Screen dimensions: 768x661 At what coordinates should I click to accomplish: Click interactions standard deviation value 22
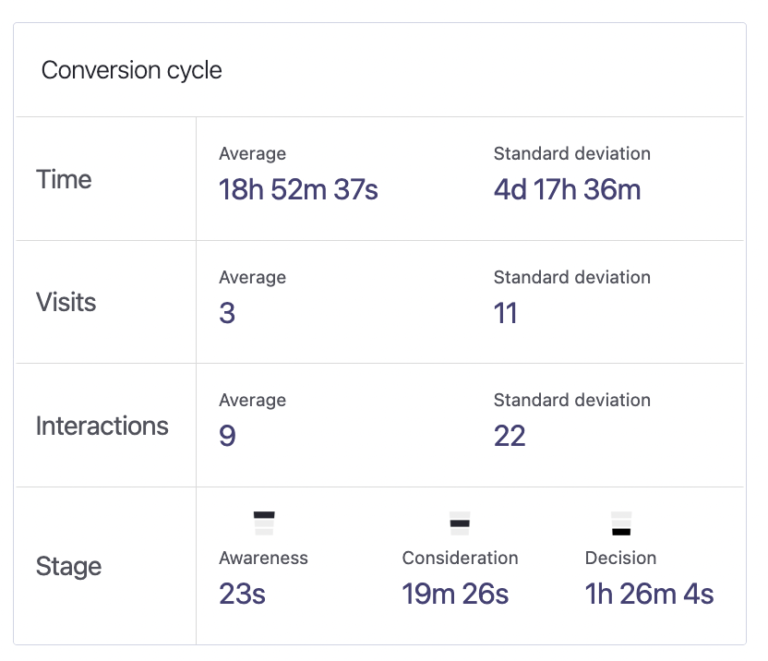tap(509, 436)
